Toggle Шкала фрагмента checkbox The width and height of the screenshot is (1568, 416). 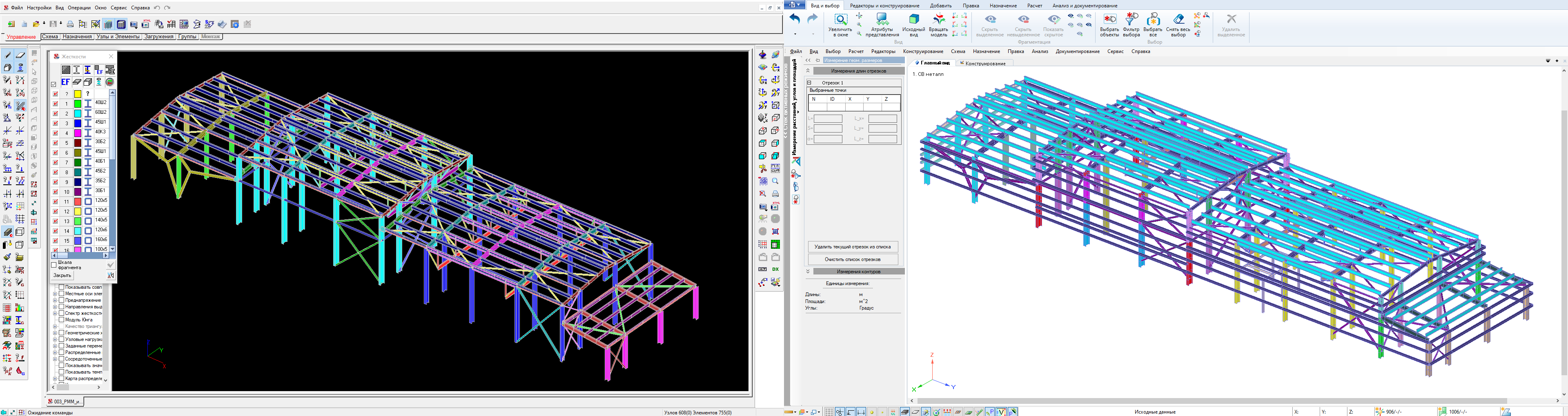(x=53, y=265)
